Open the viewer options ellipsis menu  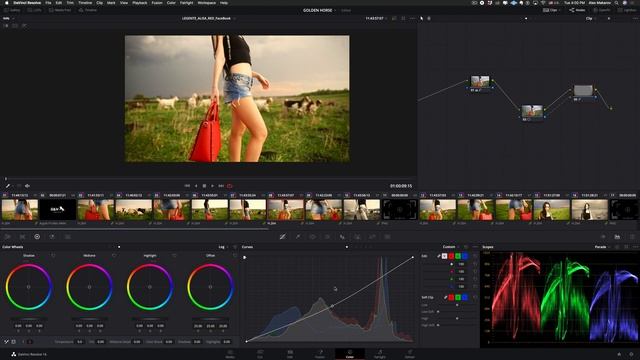click(x=412, y=18)
